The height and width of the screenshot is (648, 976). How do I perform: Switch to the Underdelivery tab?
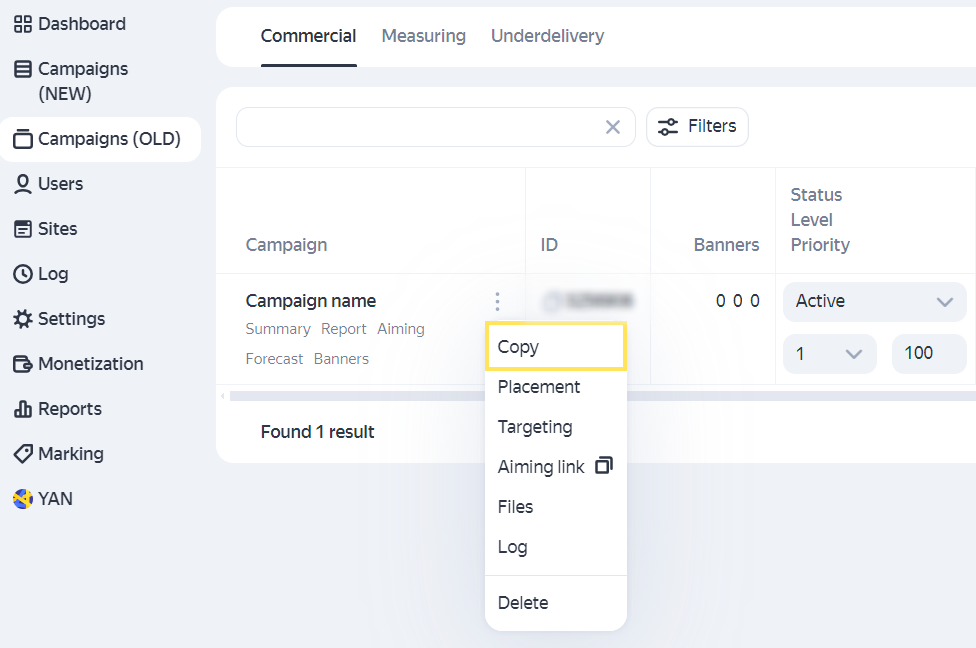tap(547, 36)
